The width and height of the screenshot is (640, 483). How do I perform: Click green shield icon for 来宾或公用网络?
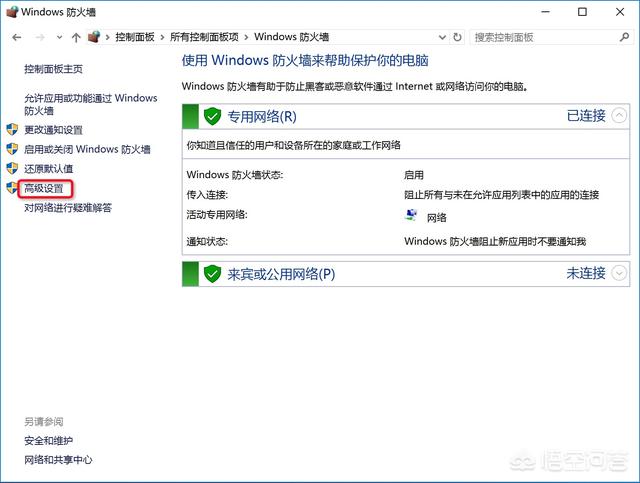point(212,274)
